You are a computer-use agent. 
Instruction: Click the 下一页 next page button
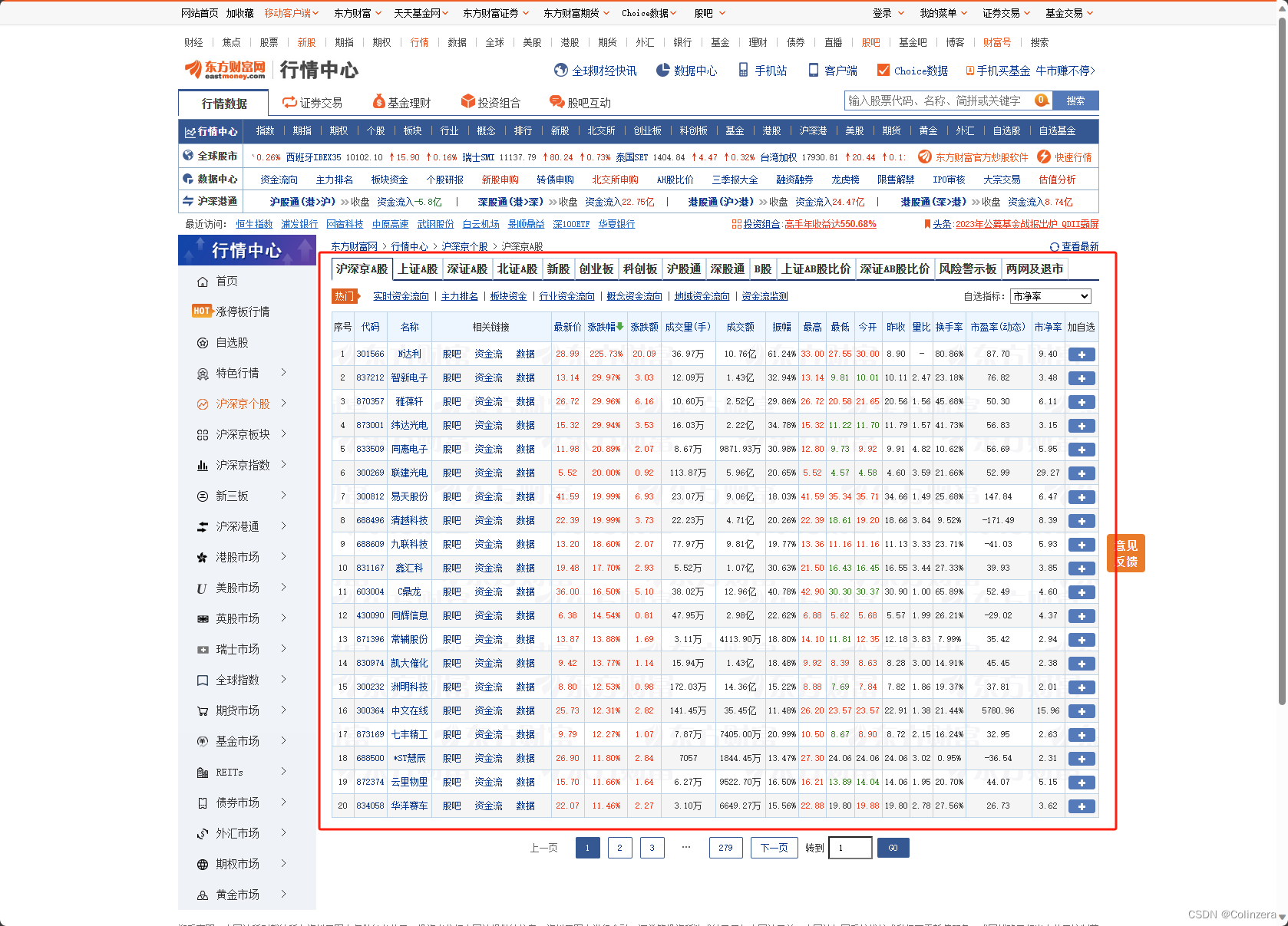point(774,848)
